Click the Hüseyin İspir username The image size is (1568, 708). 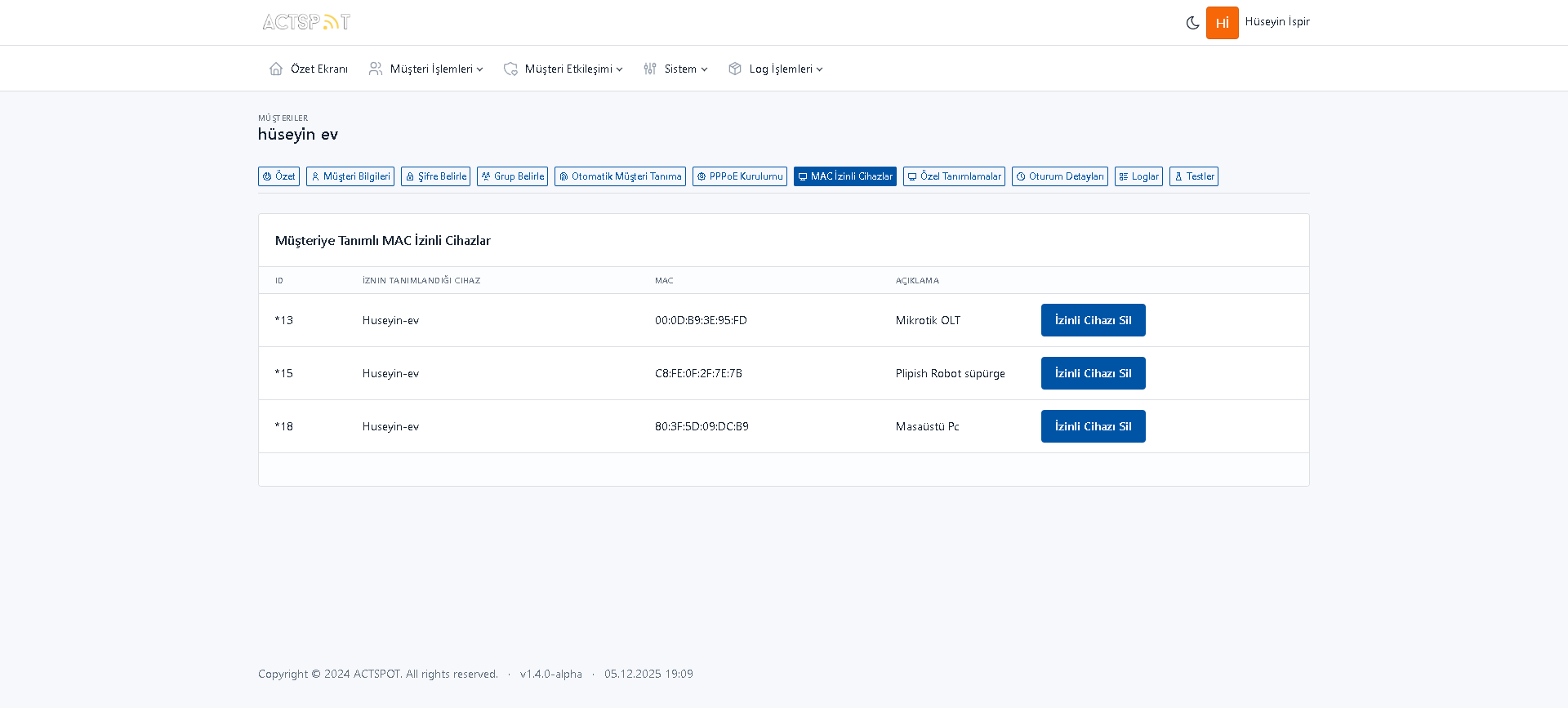pos(1276,22)
